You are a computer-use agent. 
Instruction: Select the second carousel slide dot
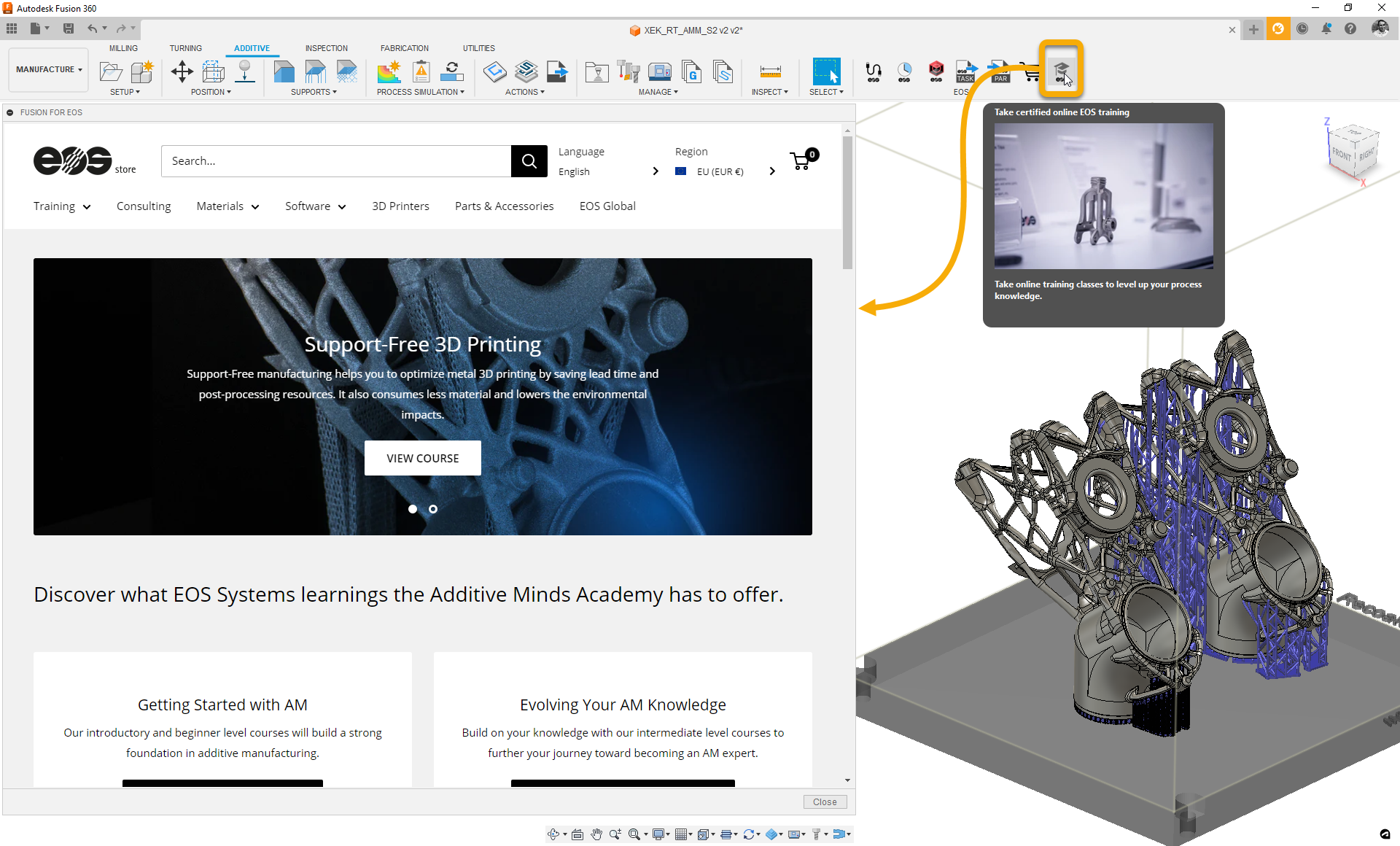(433, 509)
